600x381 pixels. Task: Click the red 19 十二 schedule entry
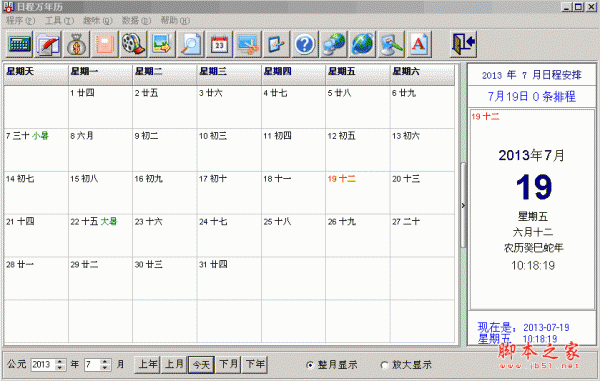pos(485,117)
